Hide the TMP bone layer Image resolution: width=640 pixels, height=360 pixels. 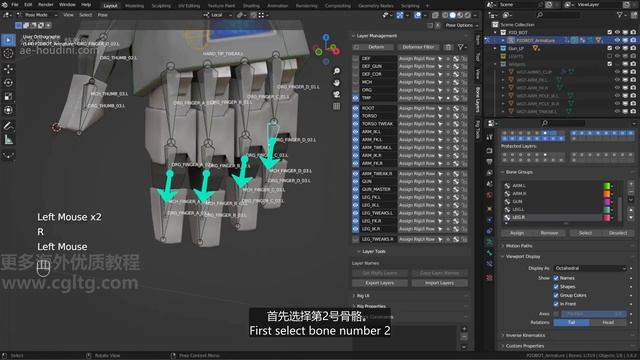pyautogui.click(x=356, y=98)
